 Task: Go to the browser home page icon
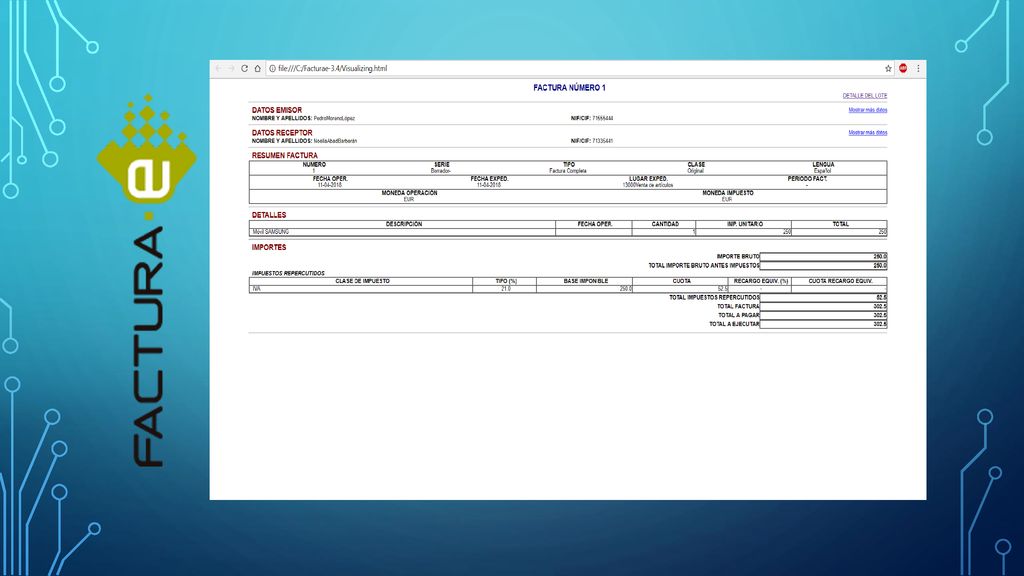(x=258, y=68)
